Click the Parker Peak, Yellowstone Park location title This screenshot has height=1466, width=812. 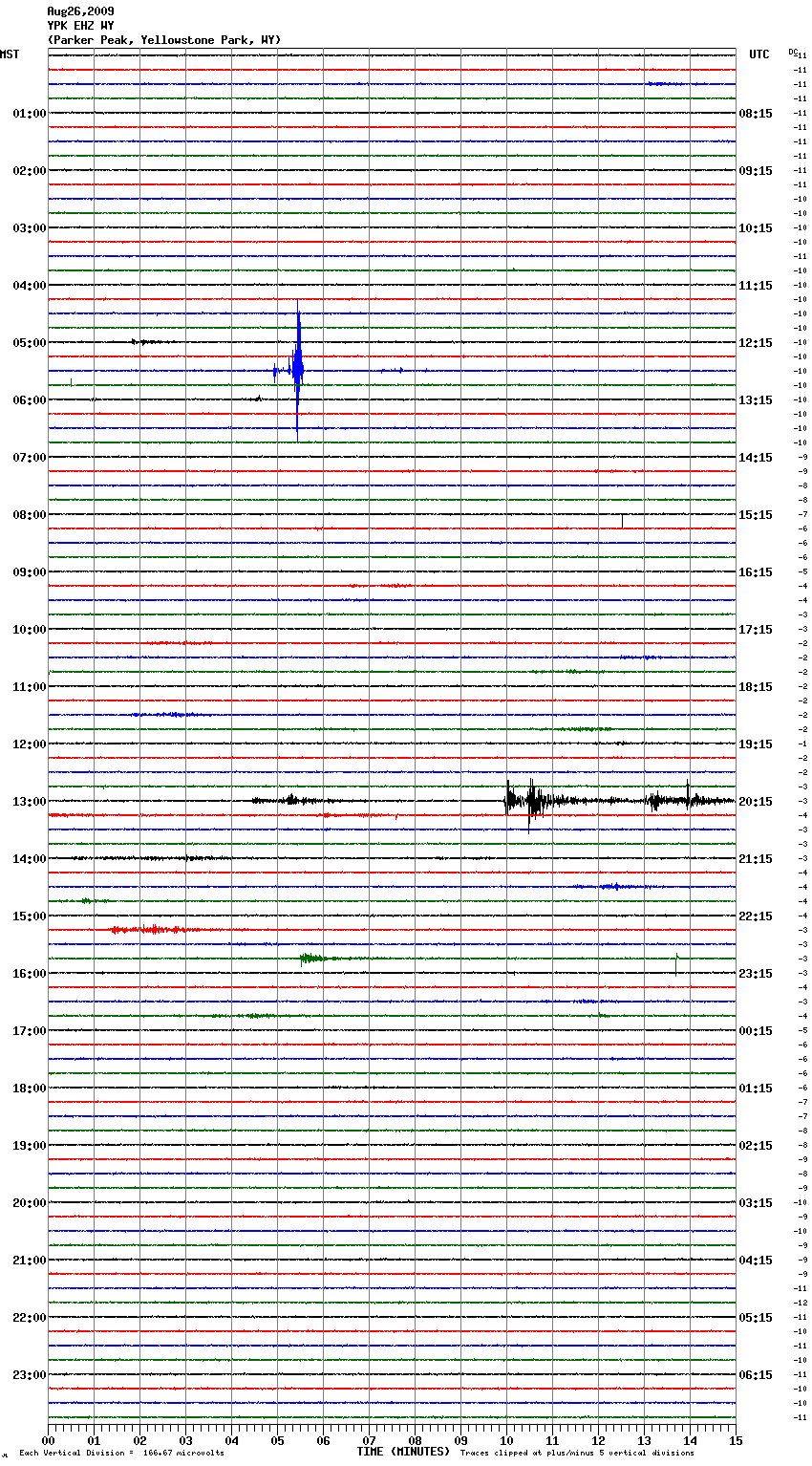(164, 40)
